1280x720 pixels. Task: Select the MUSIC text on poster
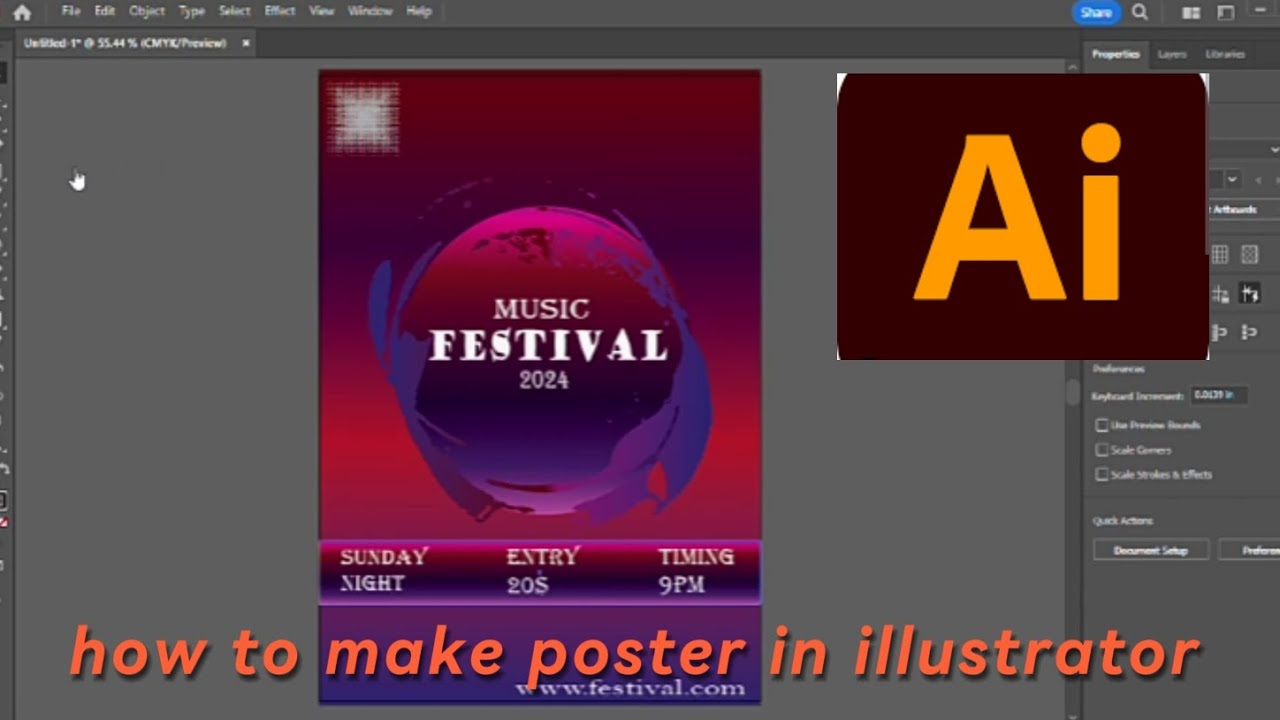pyautogui.click(x=541, y=309)
